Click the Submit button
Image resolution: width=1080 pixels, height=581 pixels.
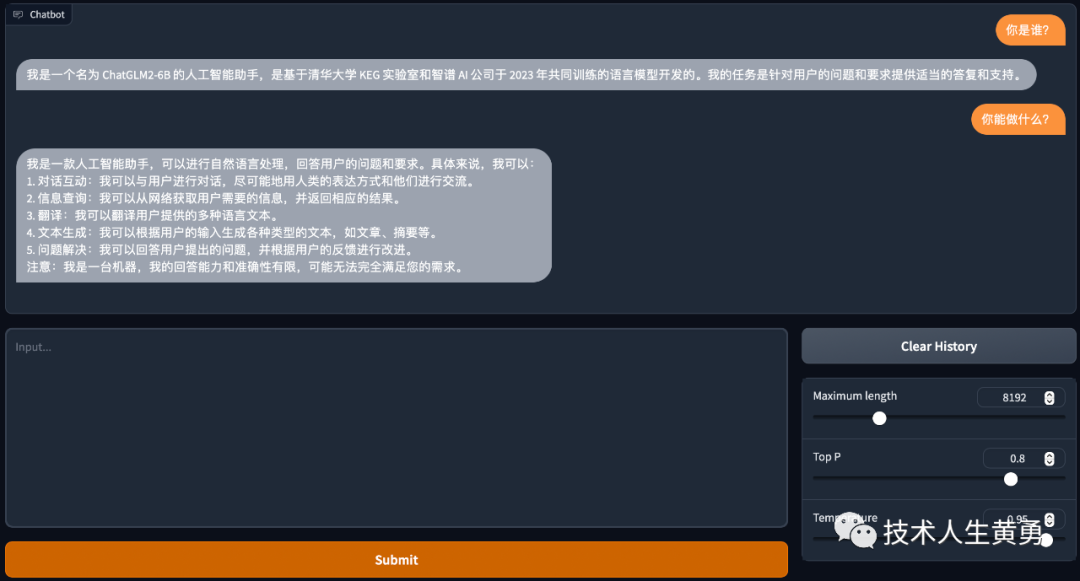tap(396, 560)
